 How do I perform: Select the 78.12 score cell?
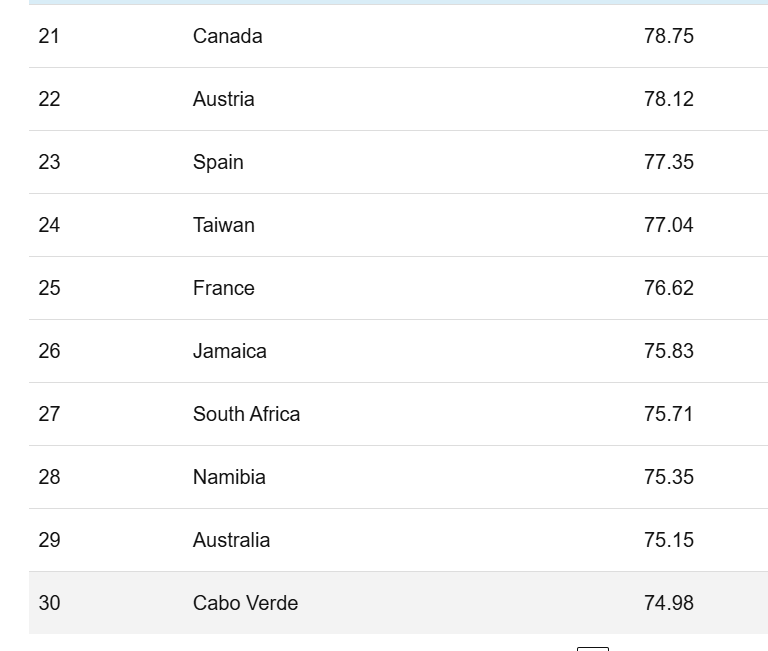point(669,99)
